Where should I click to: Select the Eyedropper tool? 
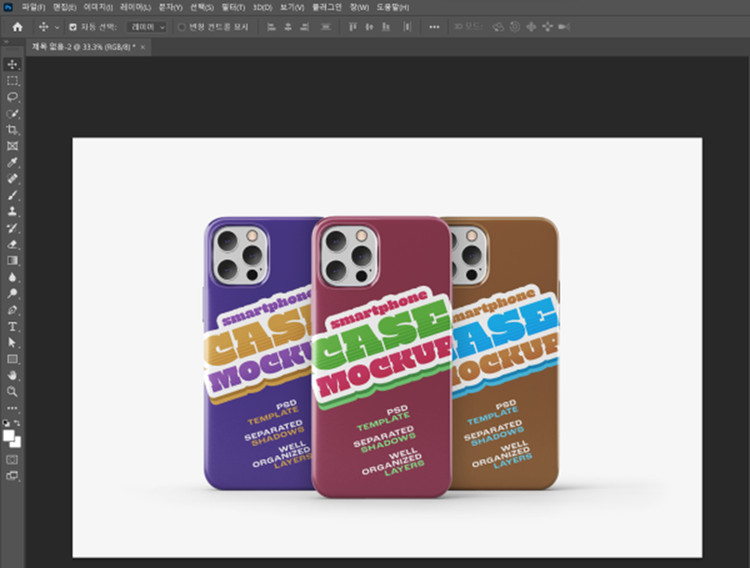12,162
